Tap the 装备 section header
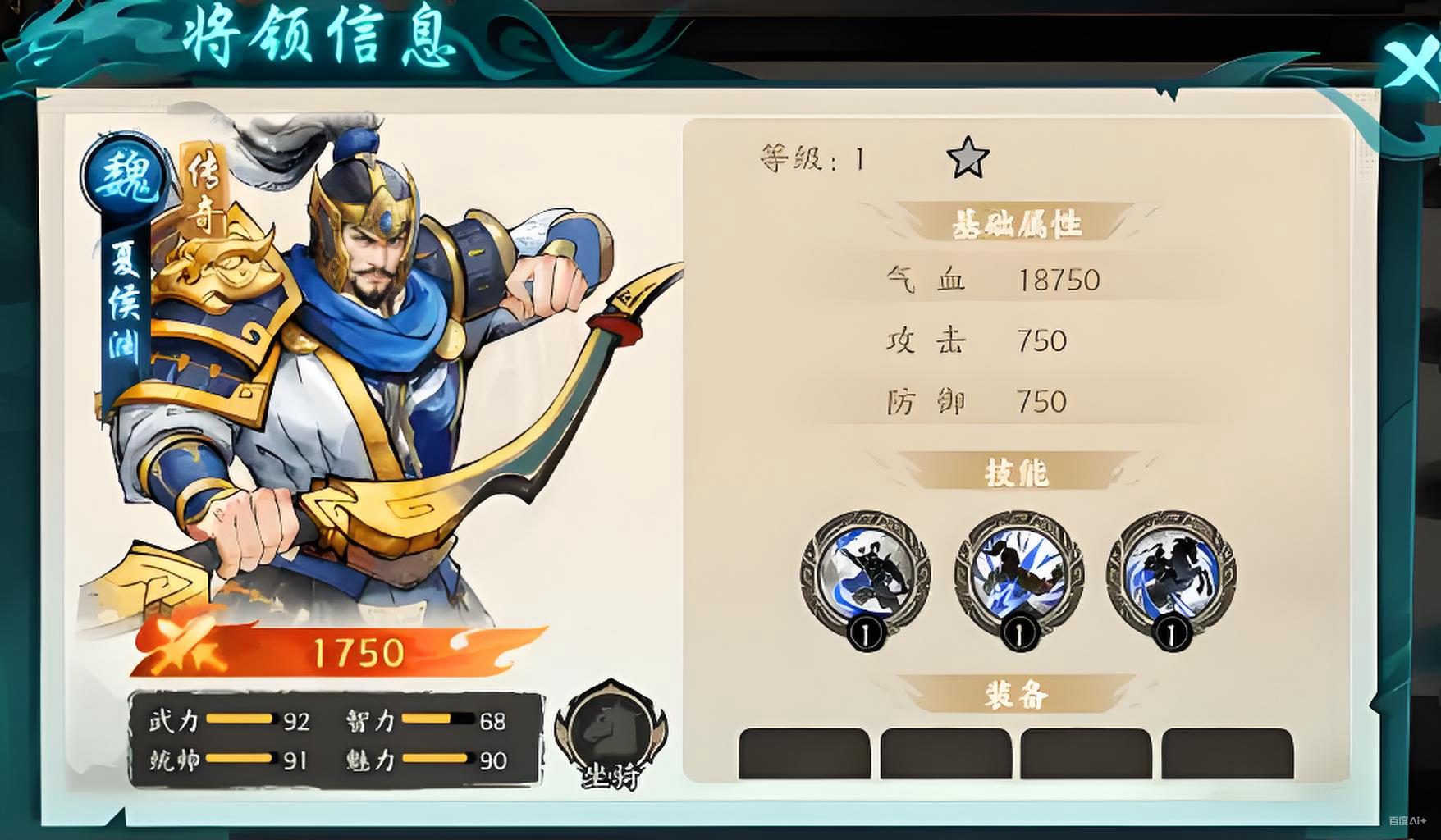Viewport: 1441px width, 840px height. [x=1016, y=696]
